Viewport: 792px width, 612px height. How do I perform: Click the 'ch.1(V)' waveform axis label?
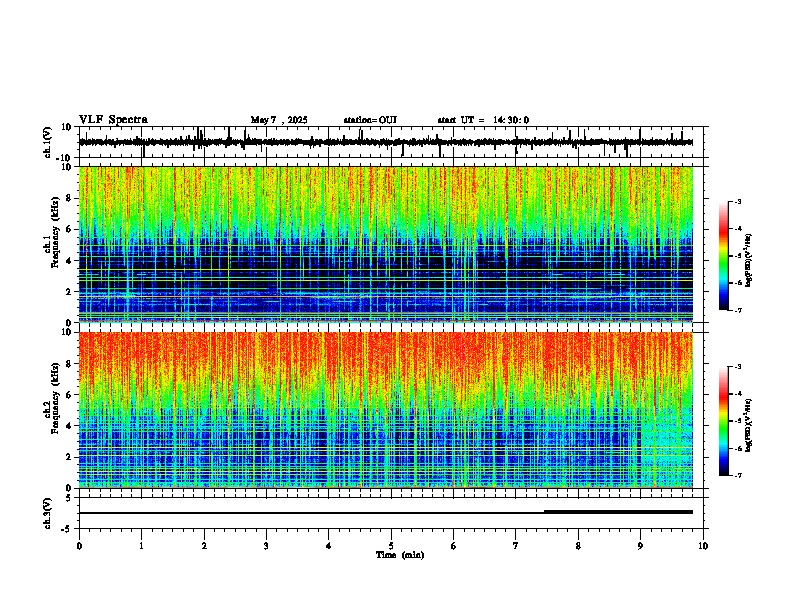pos(49,142)
